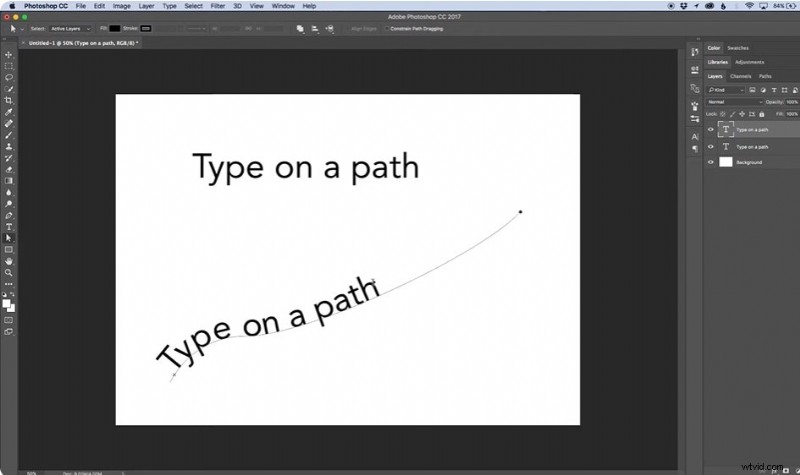Select the Rectangular Marquee tool
The height and width of the screenshot is (475, 800).
pyautogui.click(x=9, y=66)
